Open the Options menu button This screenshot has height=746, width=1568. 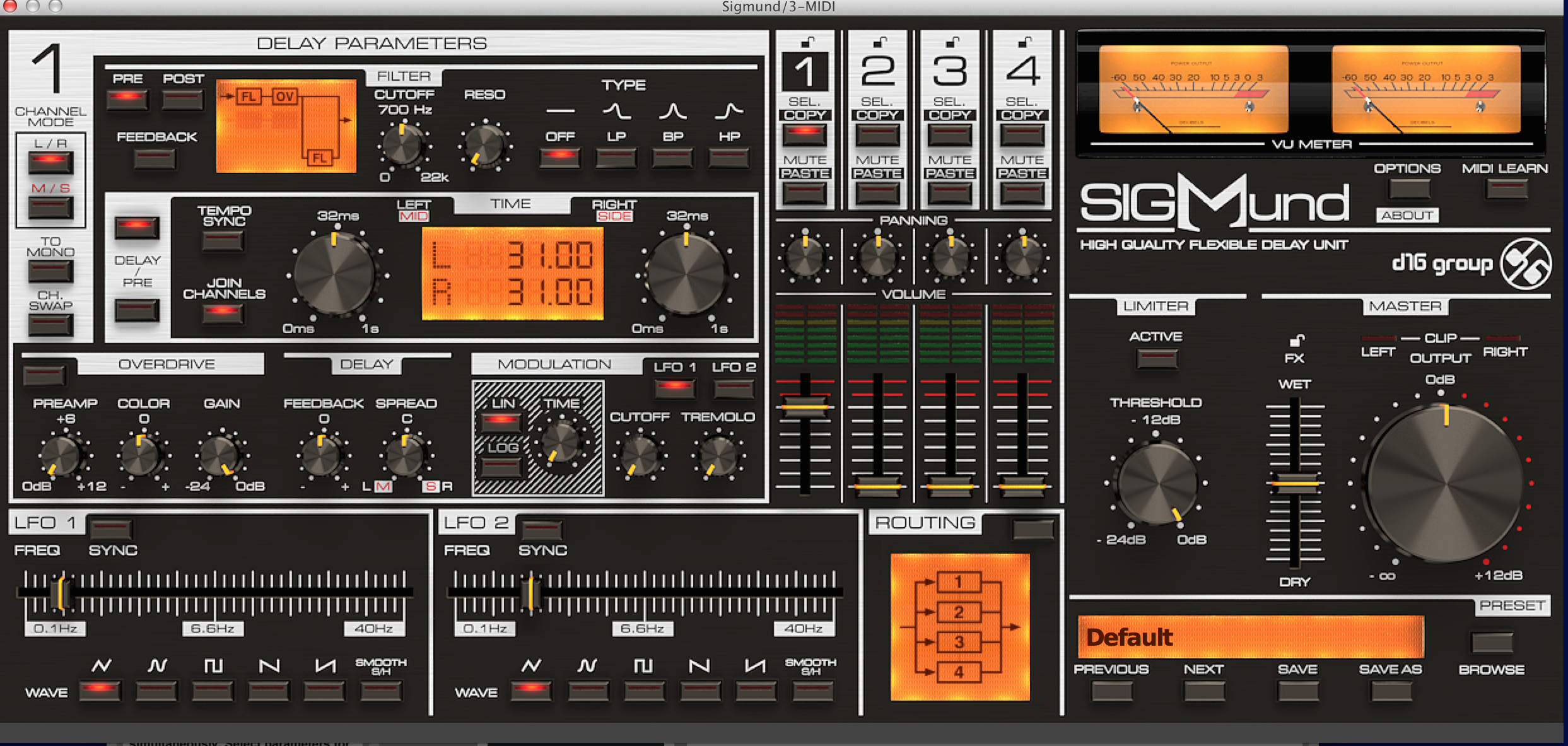pyautogui.click(x=1408, y=188)
